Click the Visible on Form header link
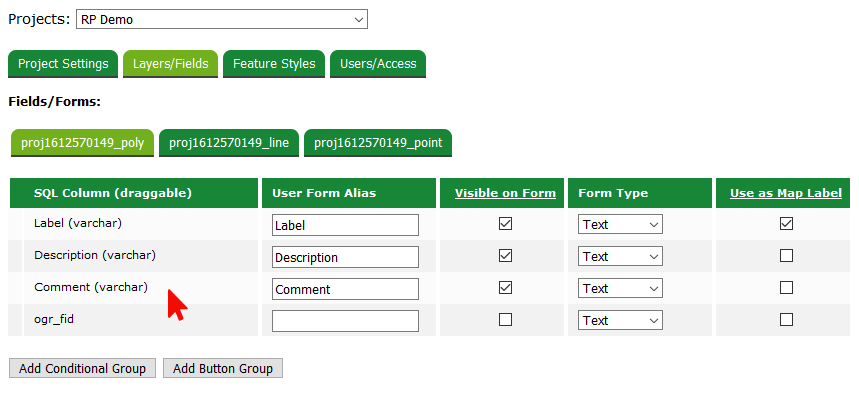 [x=505, y=193]
